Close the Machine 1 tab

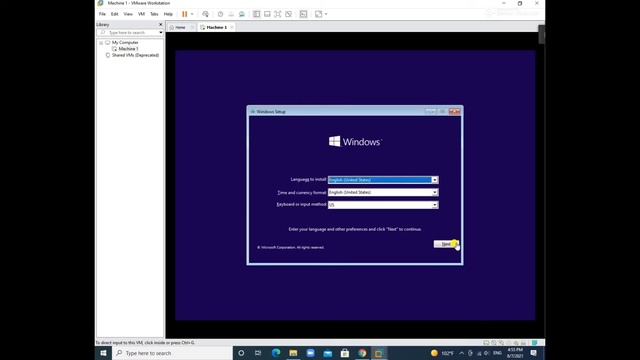231,27
